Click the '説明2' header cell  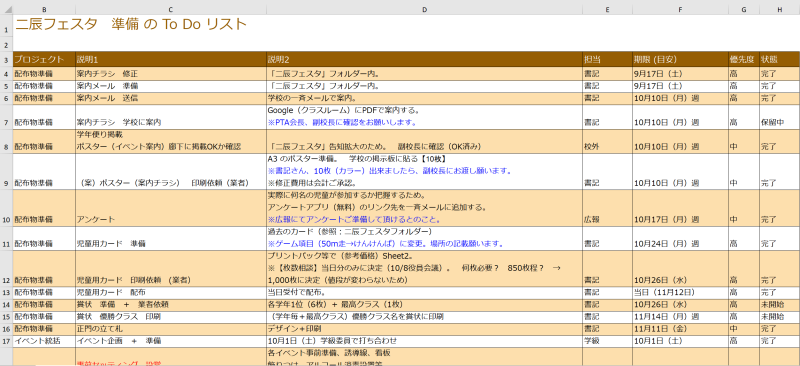point(424,59)
